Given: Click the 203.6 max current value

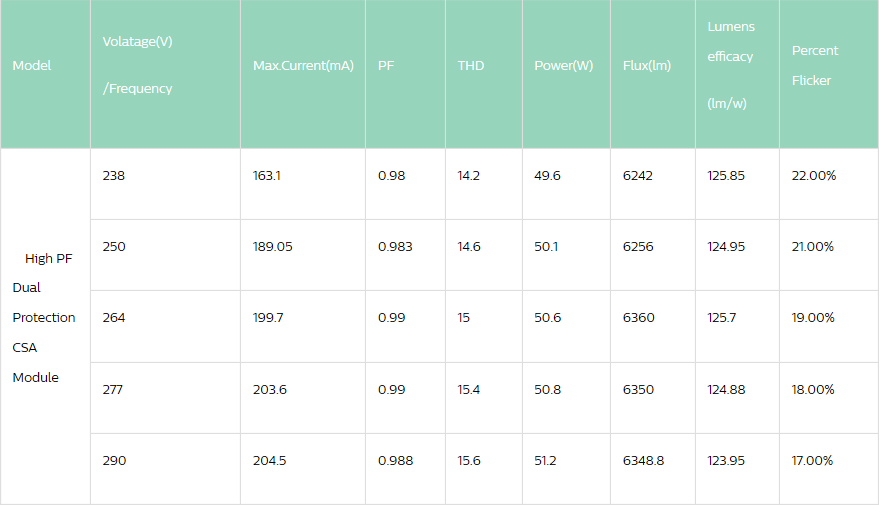Looking at the screenshot, I should [x=270, y=390].
